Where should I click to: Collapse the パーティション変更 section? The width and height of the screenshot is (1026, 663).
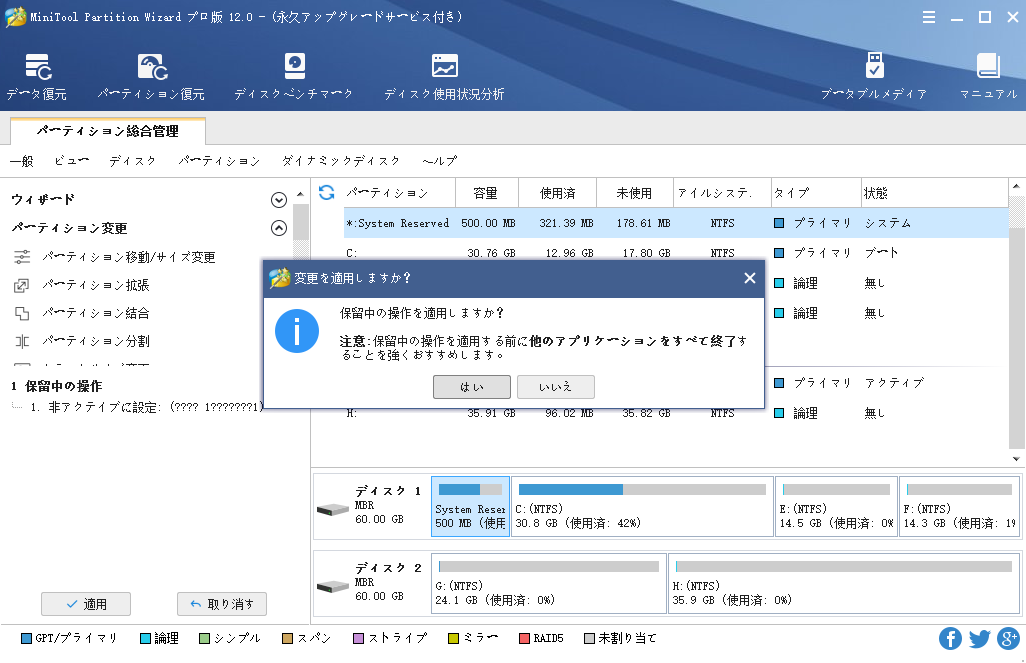pos(279,228)
